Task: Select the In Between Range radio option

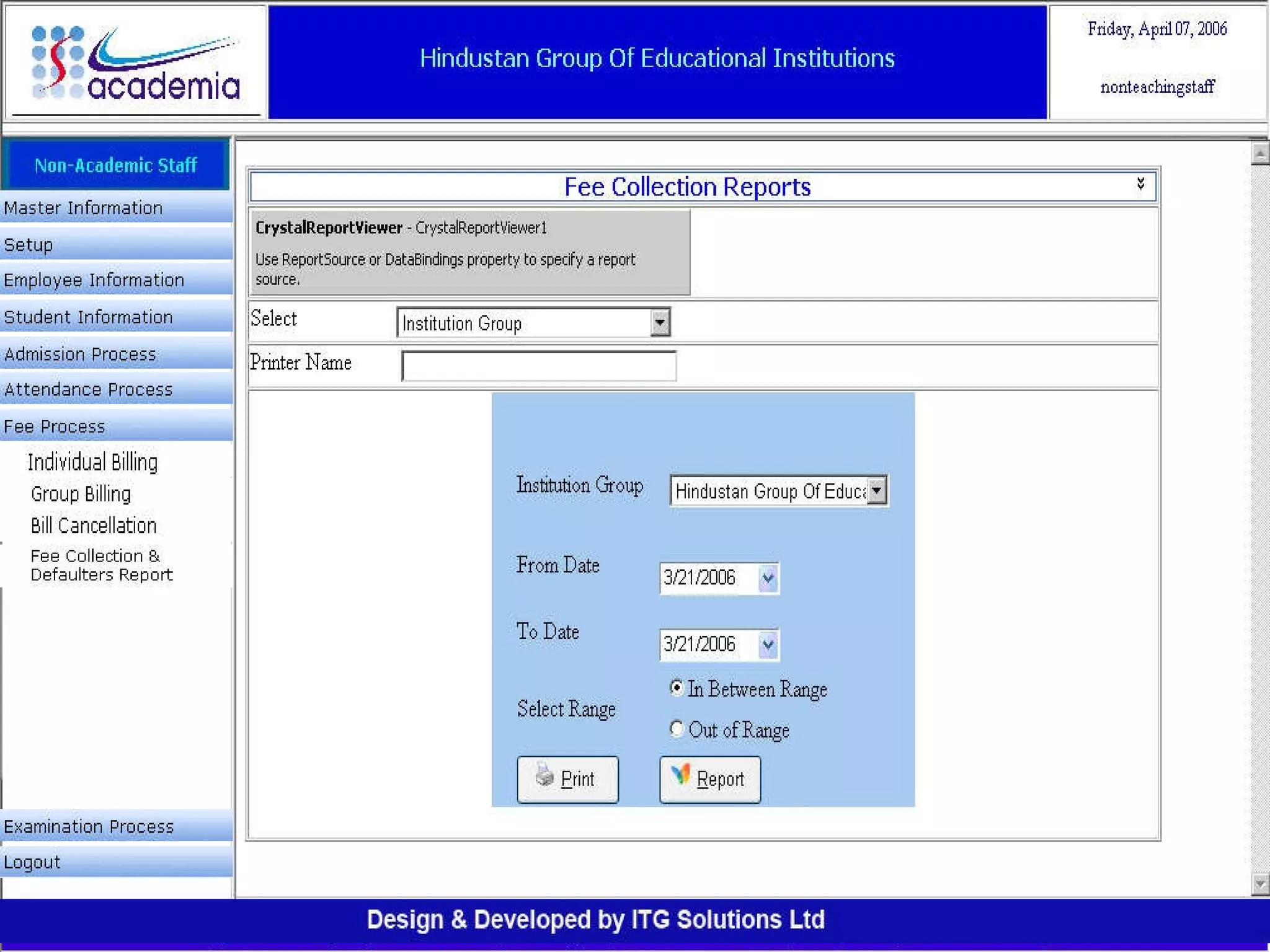Action: pyautogui.click(x=677, y=688)
